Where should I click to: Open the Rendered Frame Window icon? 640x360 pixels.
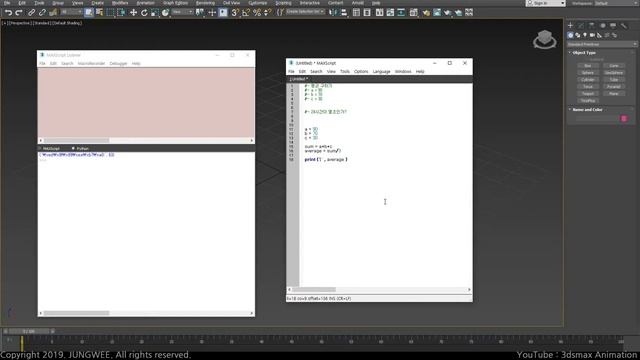coord(437,13)
